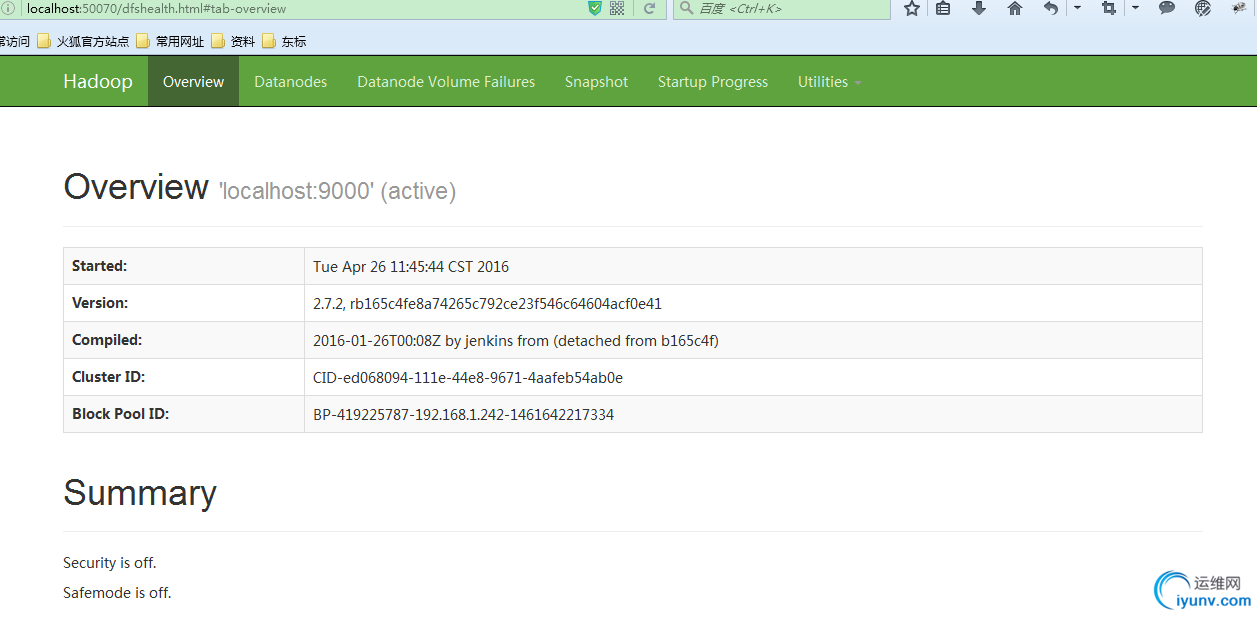Open the 资料 bookmark folder
Screen dimensions: 1257x617
pyautogui.click(x=233, y=42)
